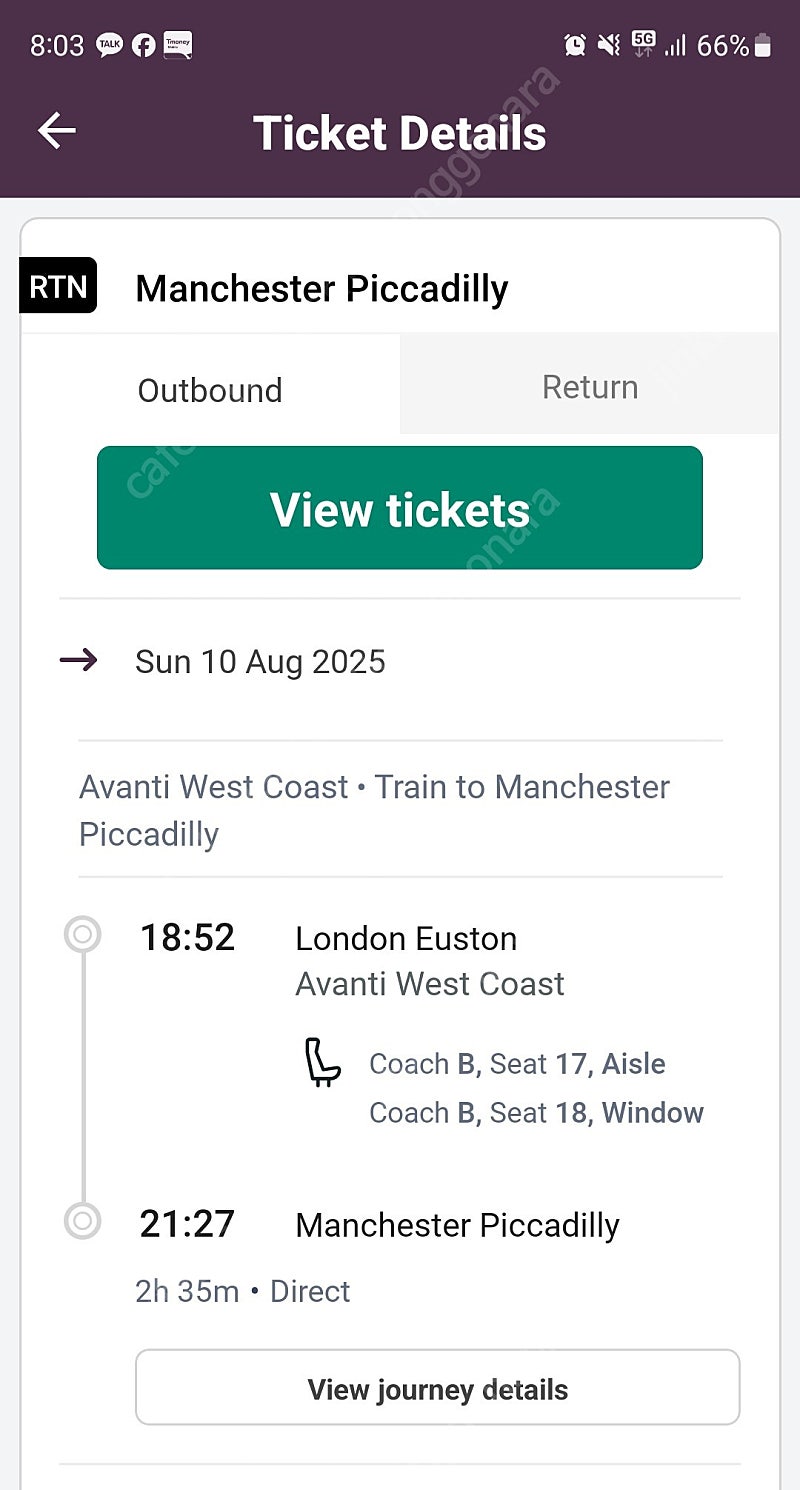
Task: Tap the Ticket Details page title
Action: (400, 133)
